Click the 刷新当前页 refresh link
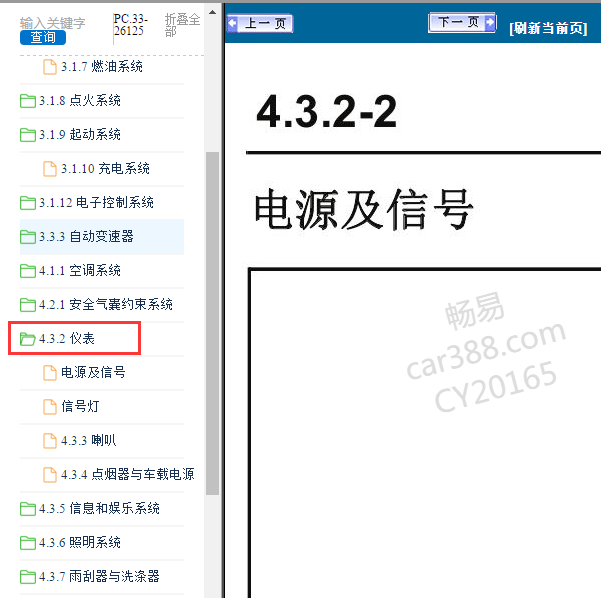This screenshot has width=601, height=598. 548,28
